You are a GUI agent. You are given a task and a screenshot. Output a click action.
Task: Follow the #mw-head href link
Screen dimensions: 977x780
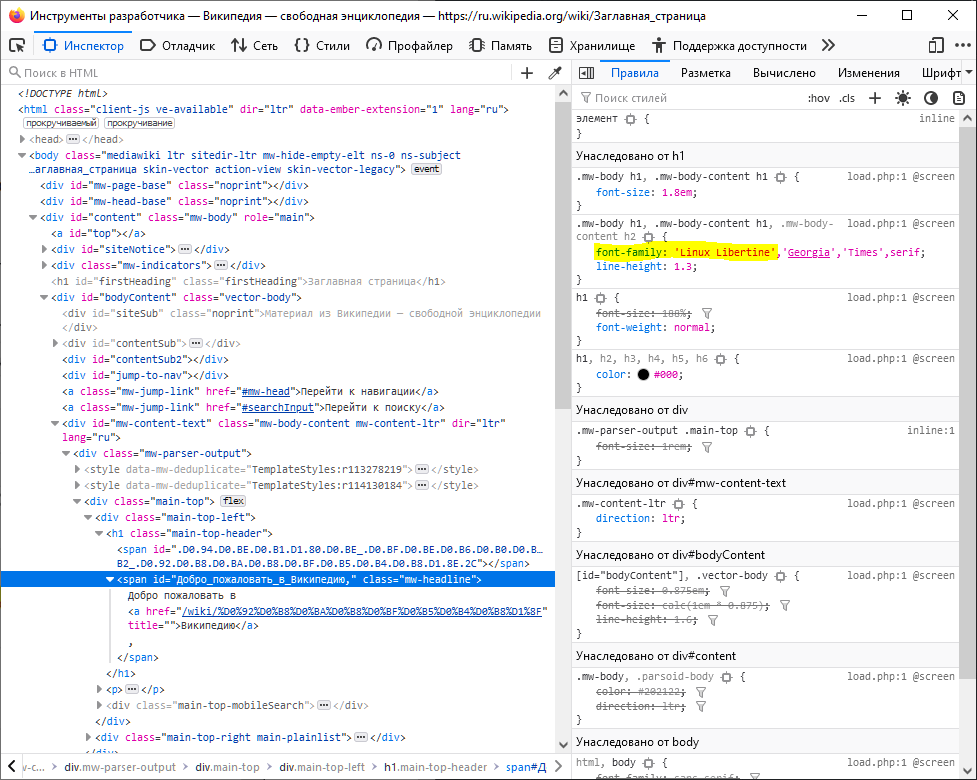(265, 392)
